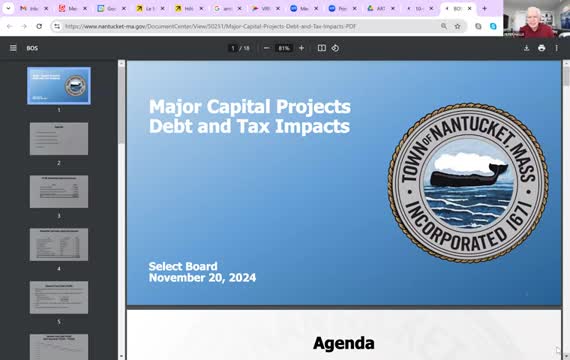
Task: Close the Google Drive tab
Action: 393,8
